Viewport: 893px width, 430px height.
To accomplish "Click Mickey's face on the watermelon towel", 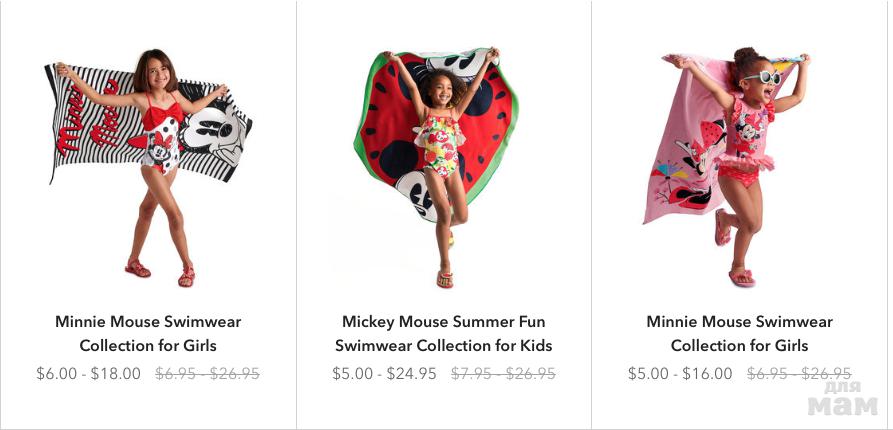I will (413, 190).
